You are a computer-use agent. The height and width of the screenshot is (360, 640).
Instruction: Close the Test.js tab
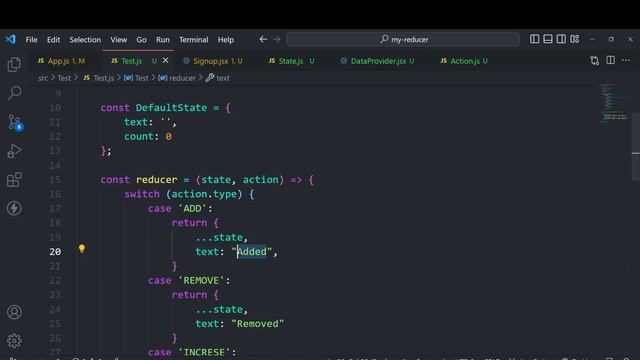pos(165,60)
